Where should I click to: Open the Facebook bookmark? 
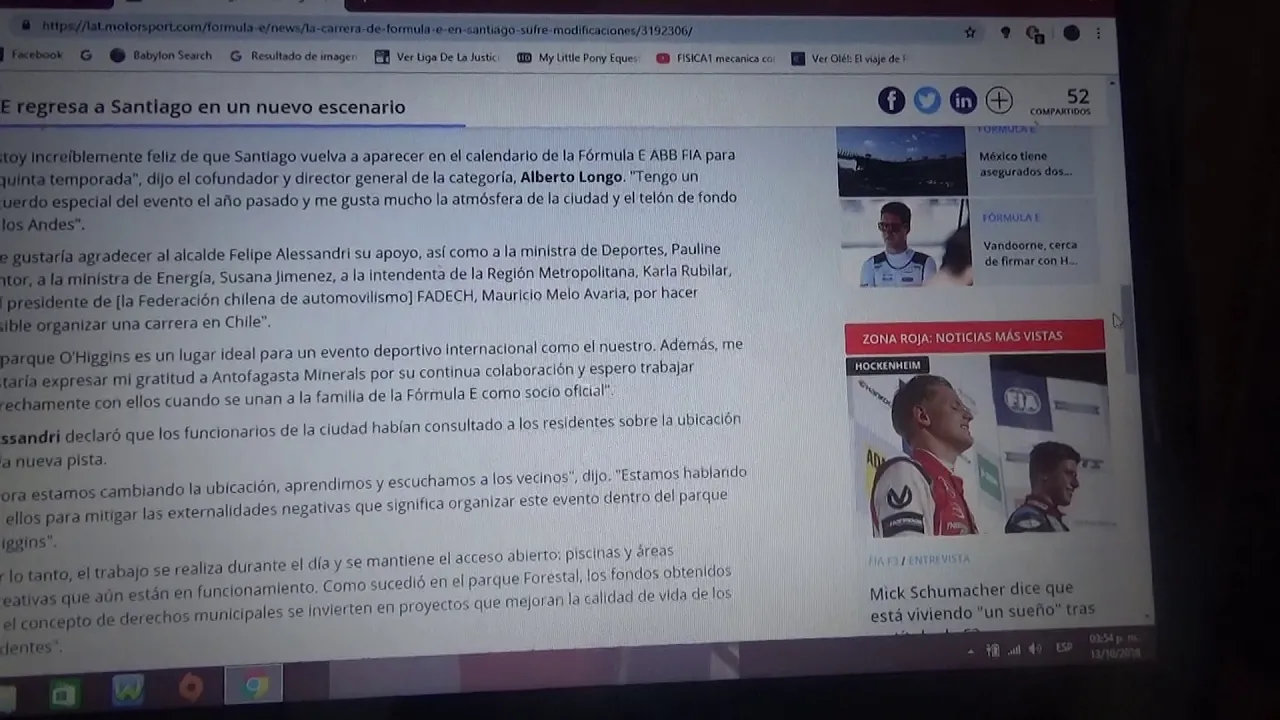32,55
